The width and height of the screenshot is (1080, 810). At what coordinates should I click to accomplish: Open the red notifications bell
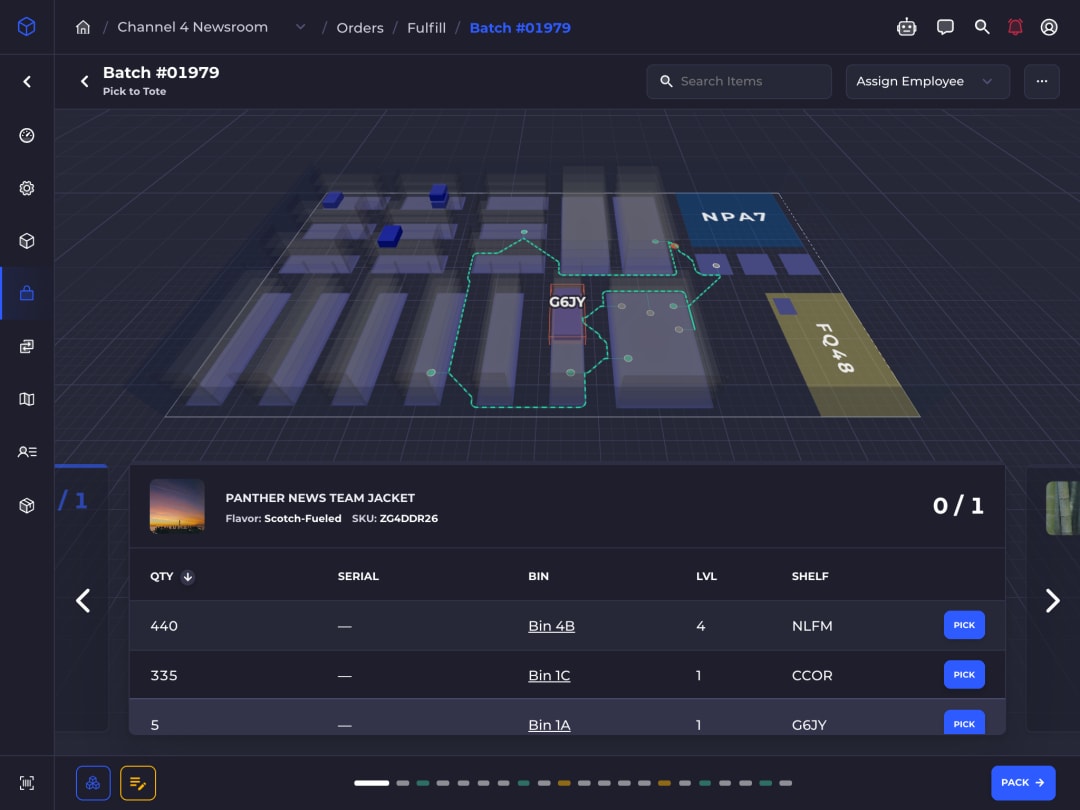(x=1015, y=28)
